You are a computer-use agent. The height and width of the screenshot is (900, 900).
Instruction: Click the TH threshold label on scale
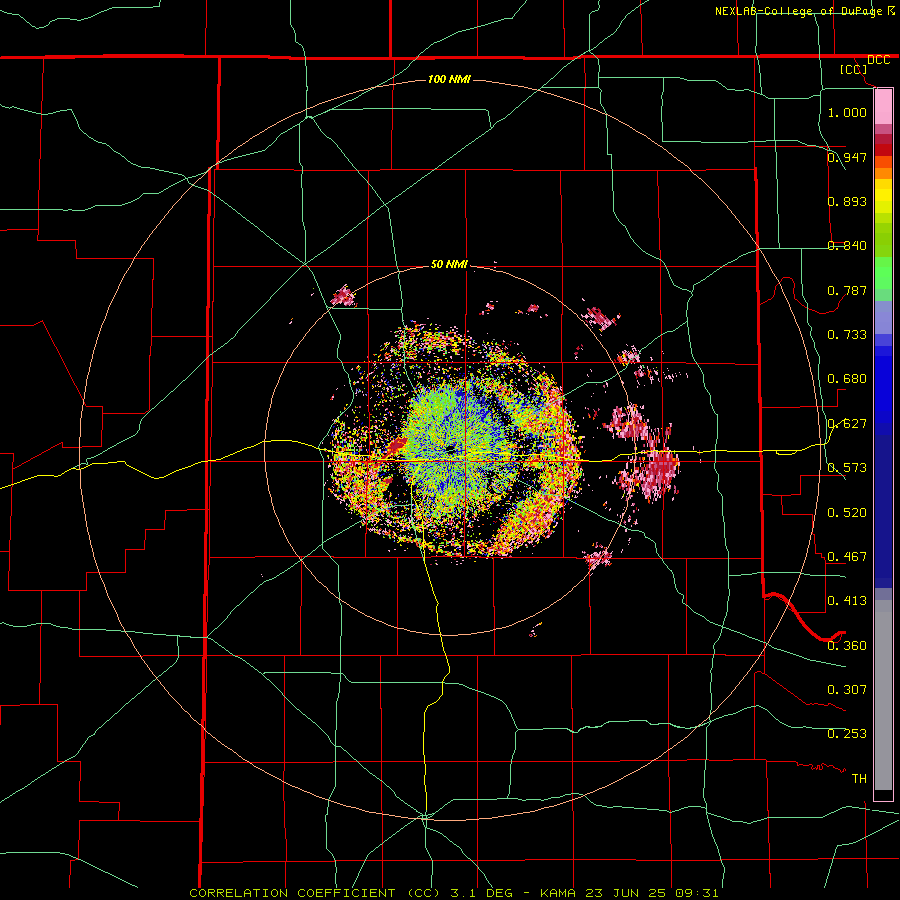859,778
